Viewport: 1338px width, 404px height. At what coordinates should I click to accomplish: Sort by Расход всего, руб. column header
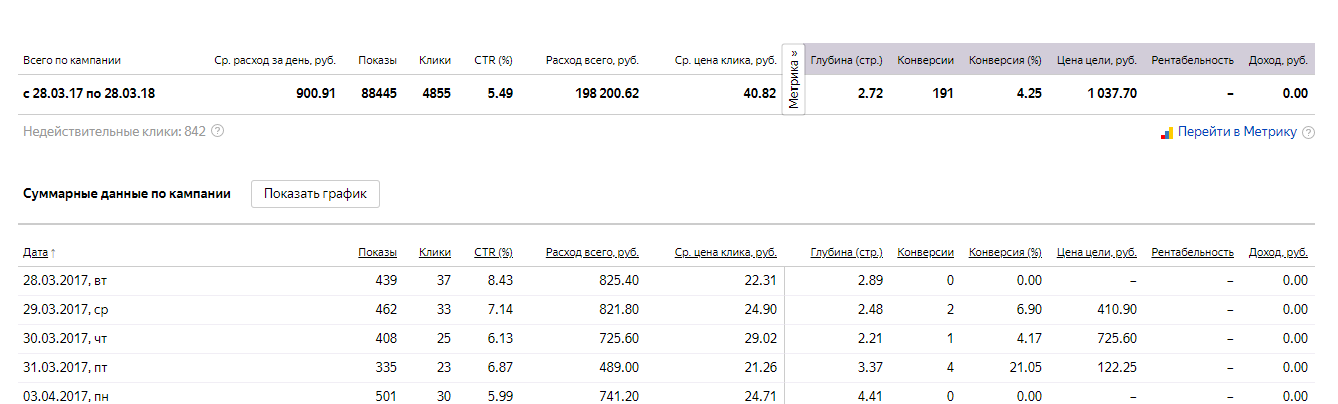click(x=592, y=252)
